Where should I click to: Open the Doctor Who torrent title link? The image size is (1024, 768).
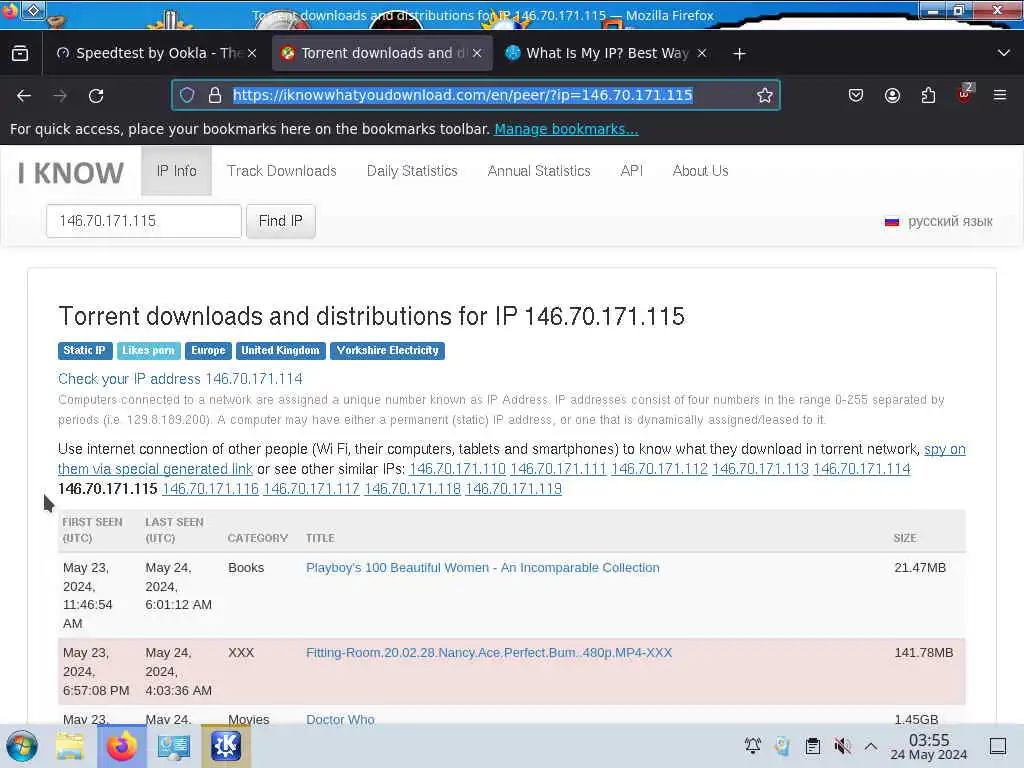tap(340, 719)
